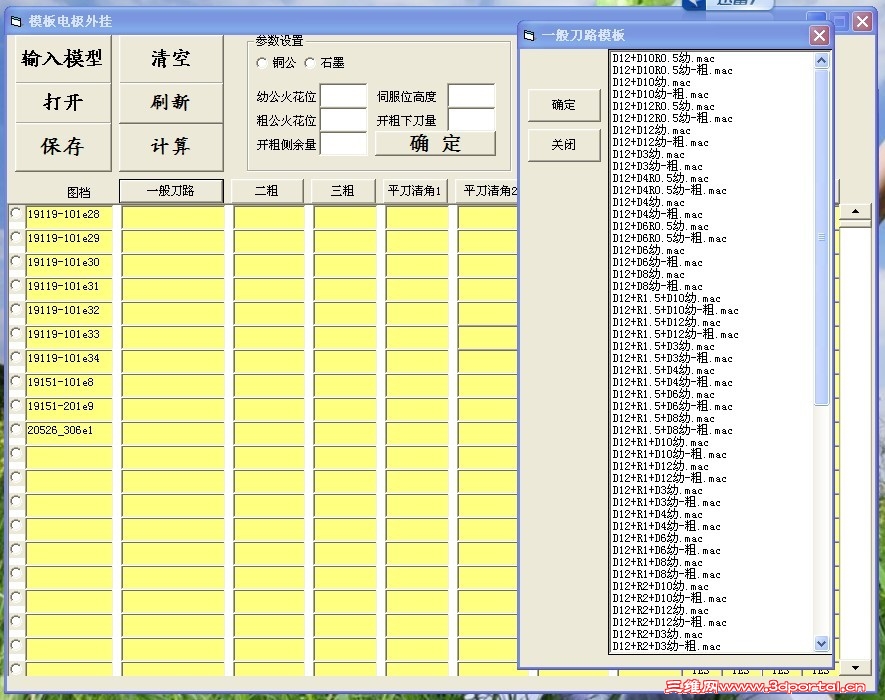Select radio button for row 19119-101e34
885x700 pixels.
click(x=16, y=357)
